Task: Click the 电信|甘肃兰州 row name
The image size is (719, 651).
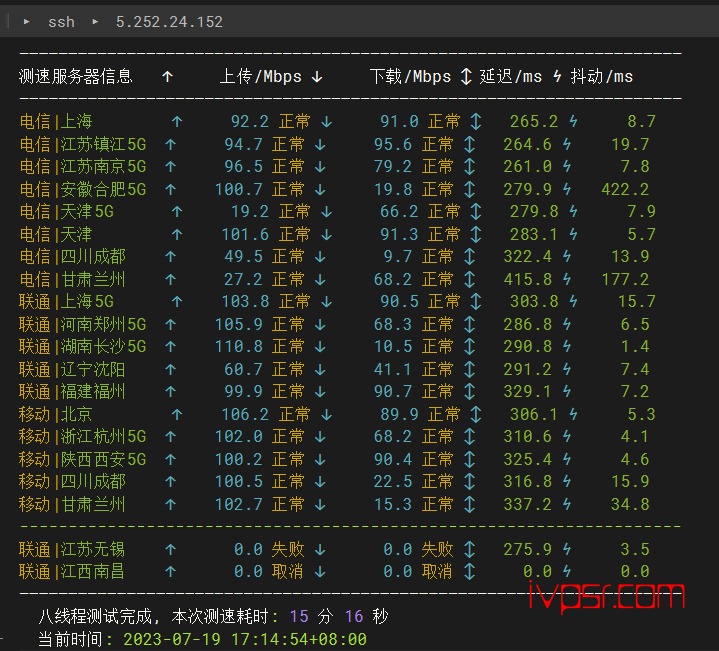Action: point(72,279)
